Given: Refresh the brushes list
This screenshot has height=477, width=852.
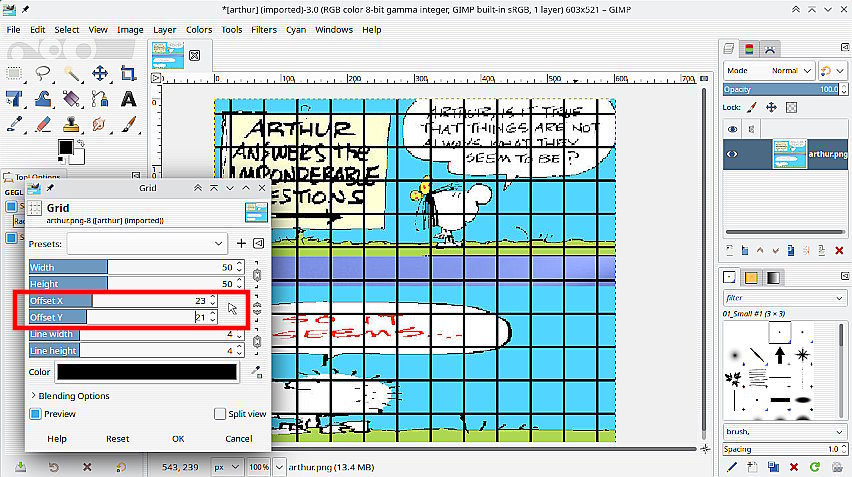Looking at the screenshot, I should point(815,467).
